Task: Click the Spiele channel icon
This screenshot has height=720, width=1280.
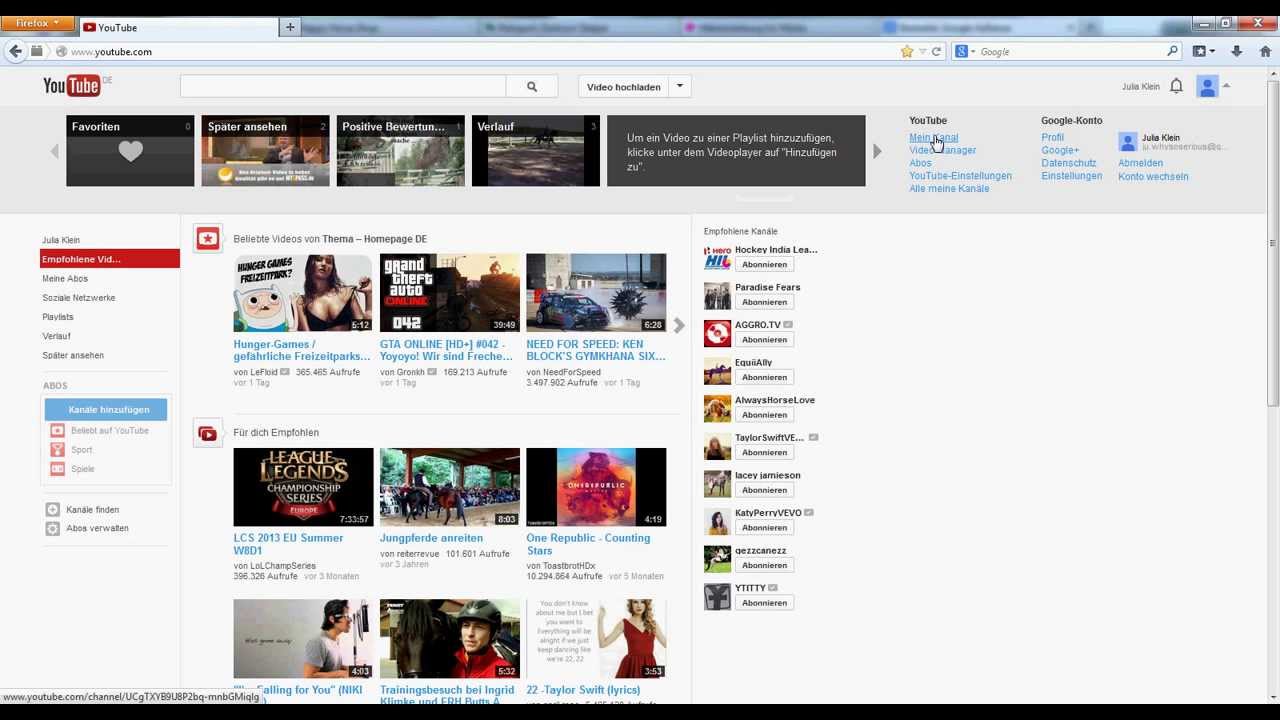Action: click(x=57, y=469)
